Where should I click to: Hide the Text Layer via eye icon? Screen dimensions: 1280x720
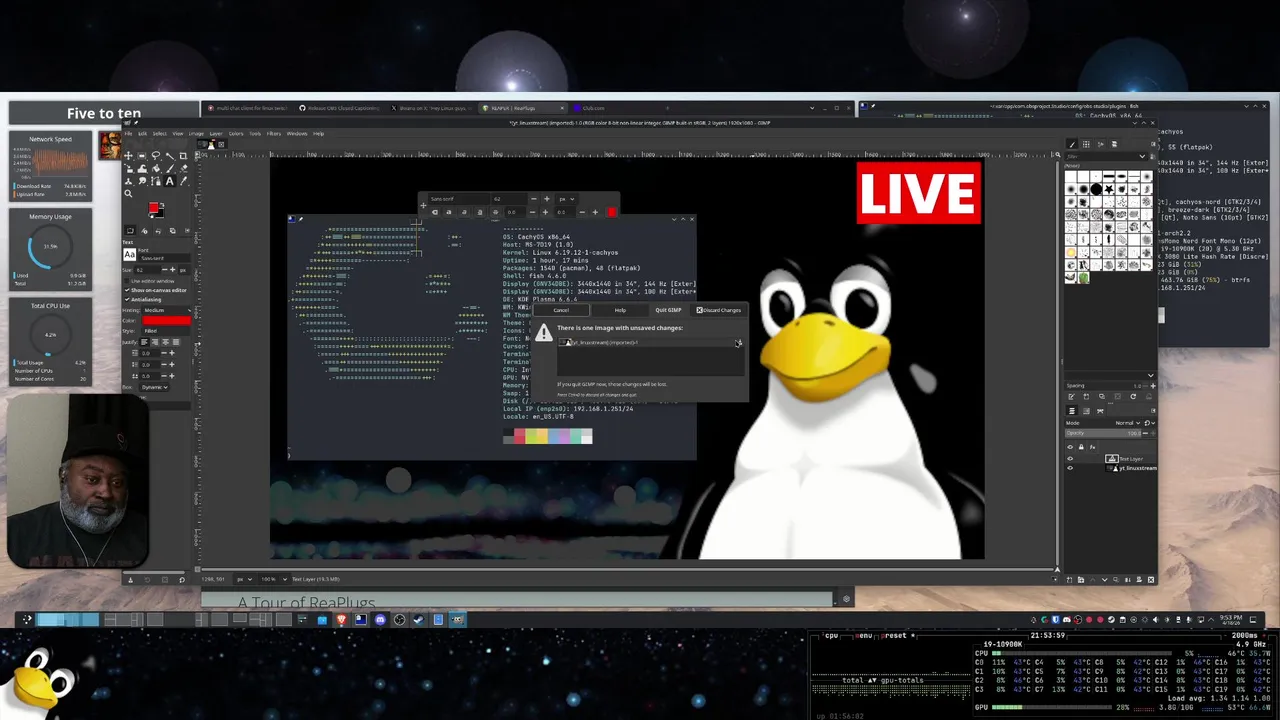[x=1070, y=459]
